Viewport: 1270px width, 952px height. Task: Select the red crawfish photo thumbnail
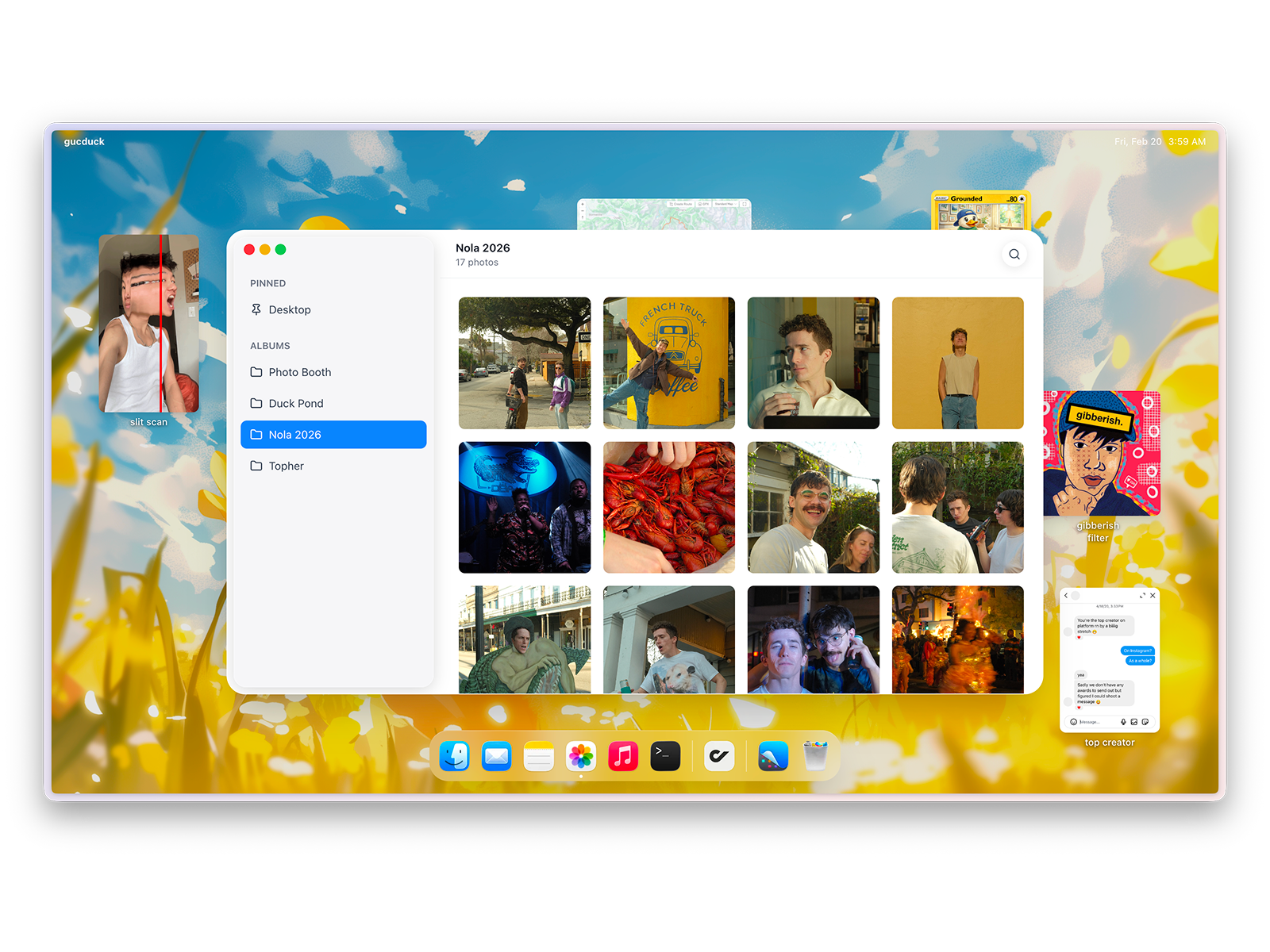pos(669,508)
